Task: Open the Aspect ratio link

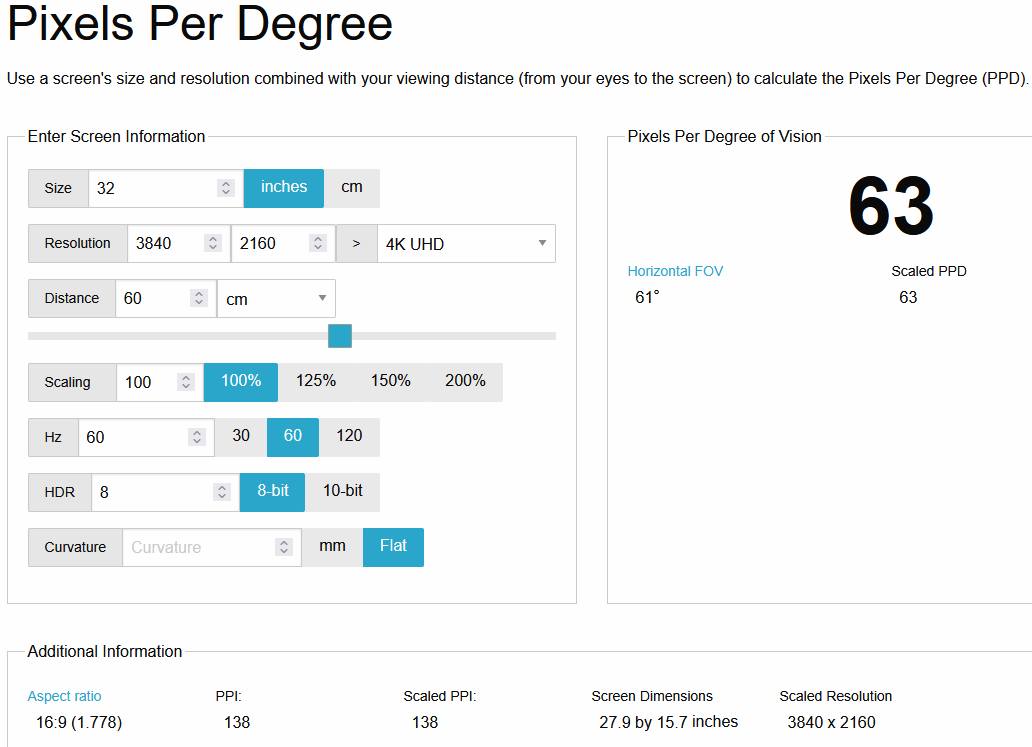Action: pos(64,696)
